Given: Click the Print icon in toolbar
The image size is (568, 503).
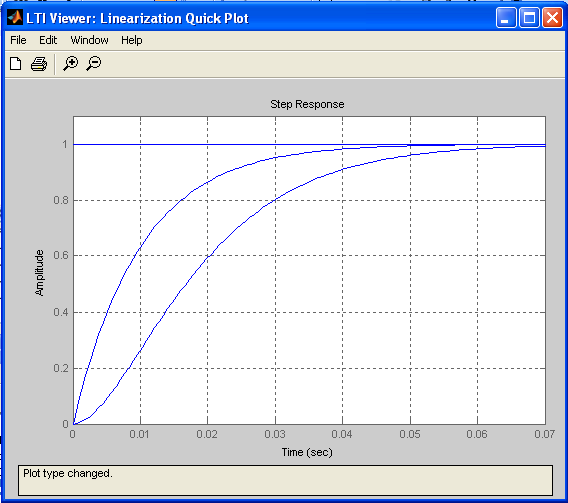Looking at the screenshot, I should 39,64.
